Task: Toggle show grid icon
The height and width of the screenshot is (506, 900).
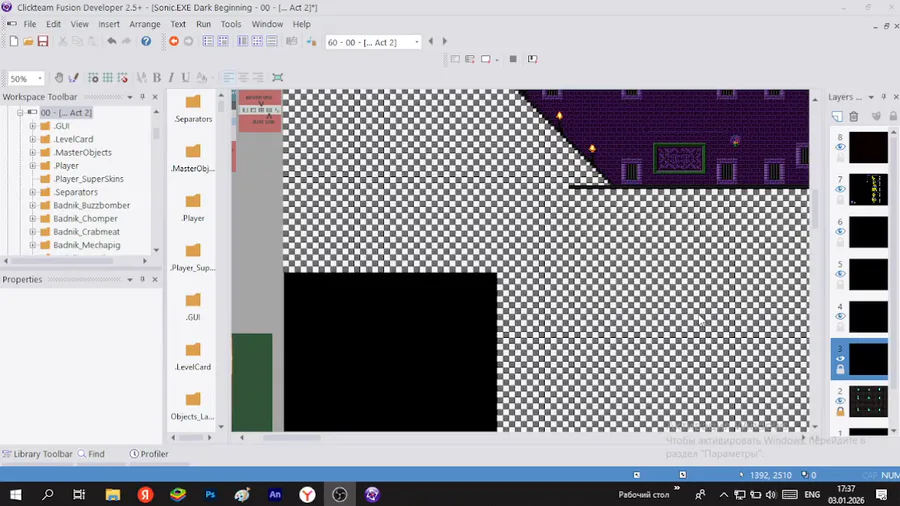Action: pos(107,77)
